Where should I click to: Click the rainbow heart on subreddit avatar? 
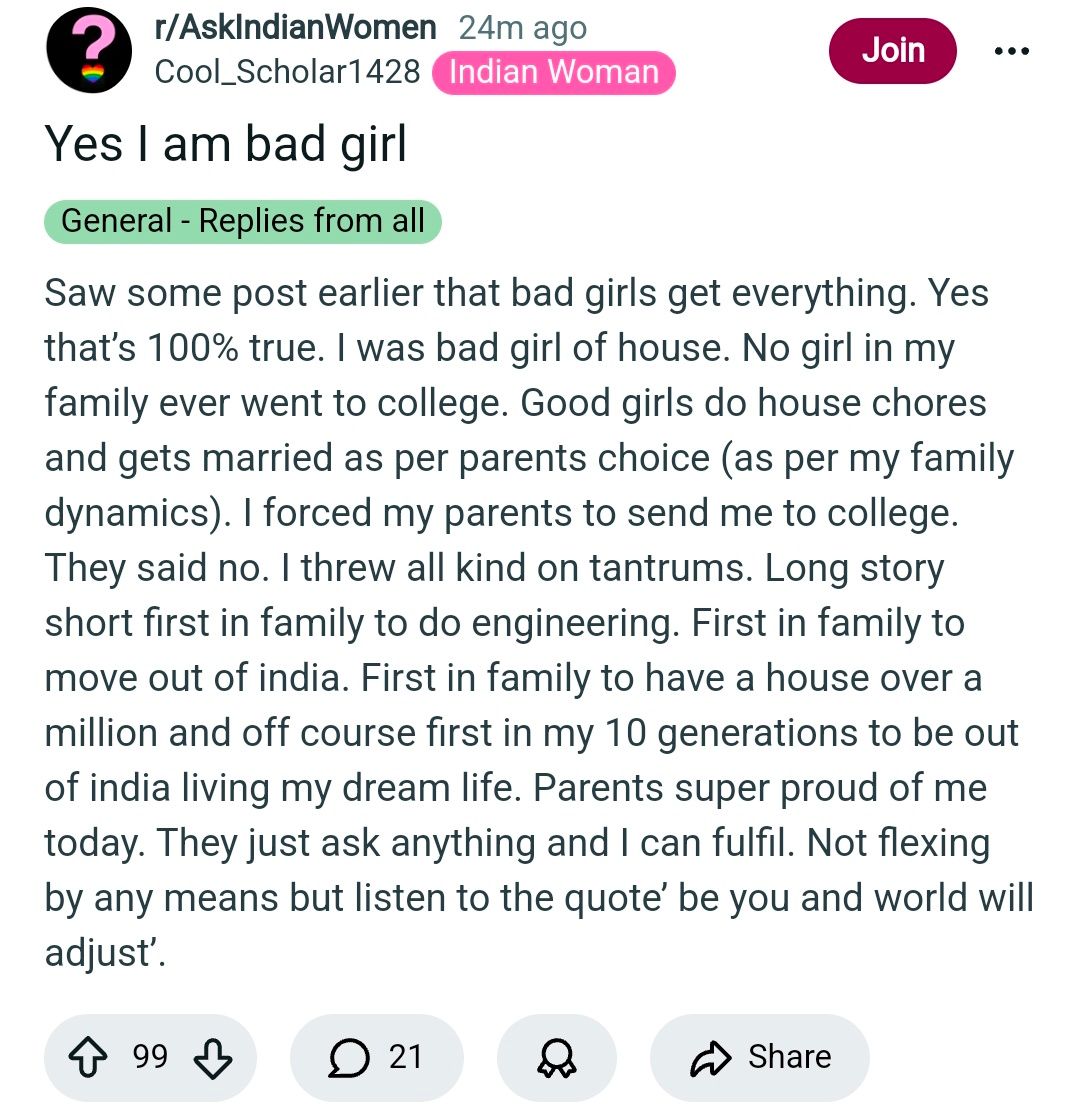pyautogui.click(x=92, y=72)
